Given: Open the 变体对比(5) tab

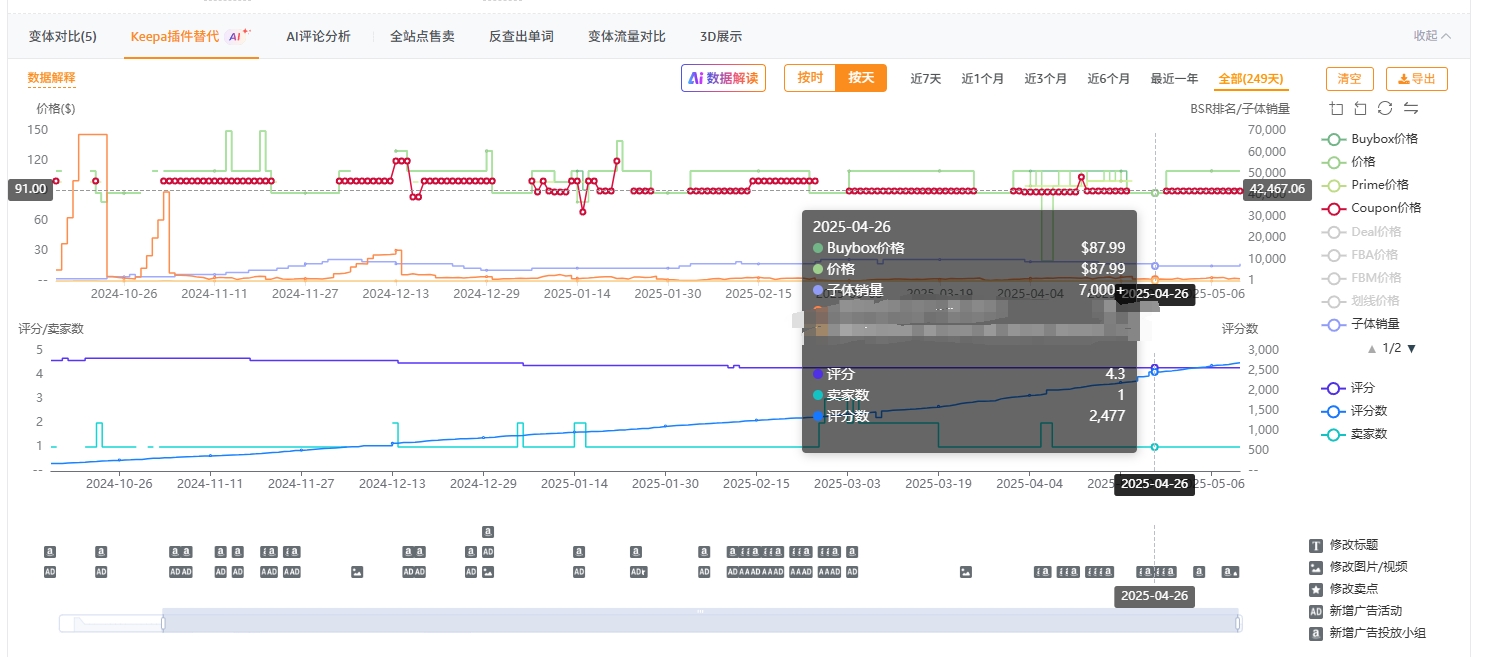Looking at the screenshot, I should [63, 36].
